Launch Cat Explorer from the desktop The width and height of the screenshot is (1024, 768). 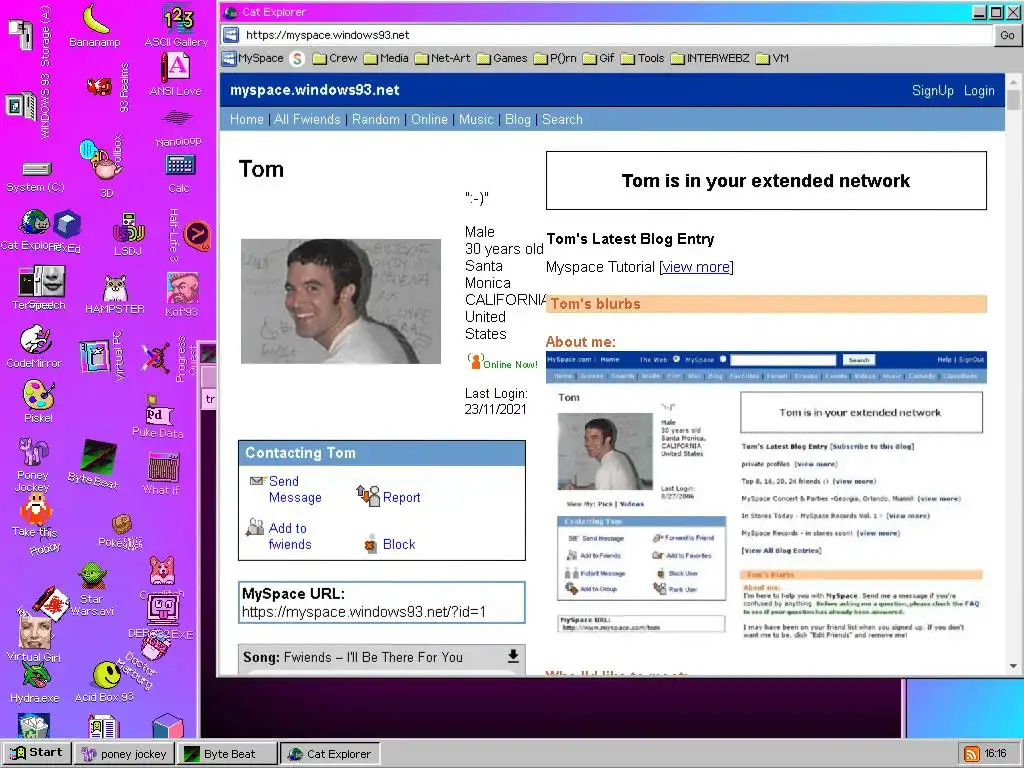33,230
